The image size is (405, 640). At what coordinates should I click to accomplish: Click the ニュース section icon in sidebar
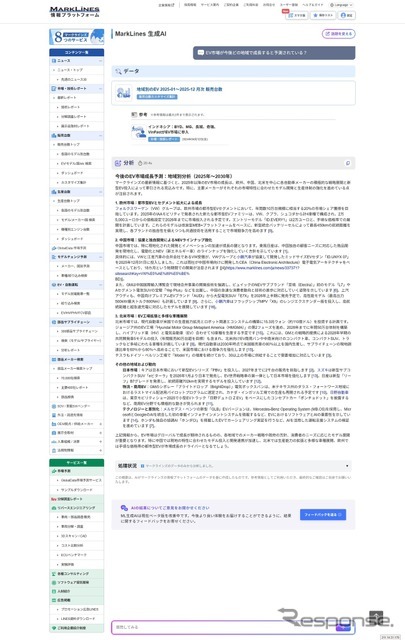pyautogui.click(x=53, y=60)
